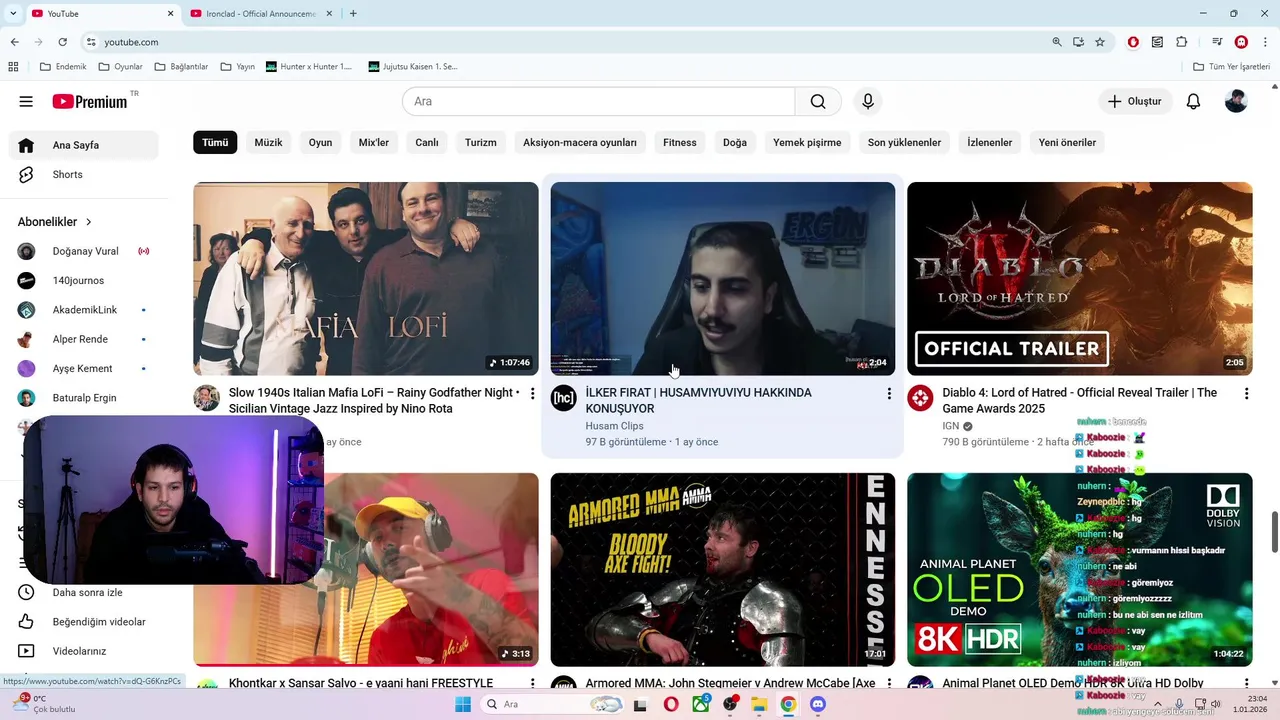The image size is (1280, 720).
Task: Select the Canlı filter chip
Action: point(427,142)
